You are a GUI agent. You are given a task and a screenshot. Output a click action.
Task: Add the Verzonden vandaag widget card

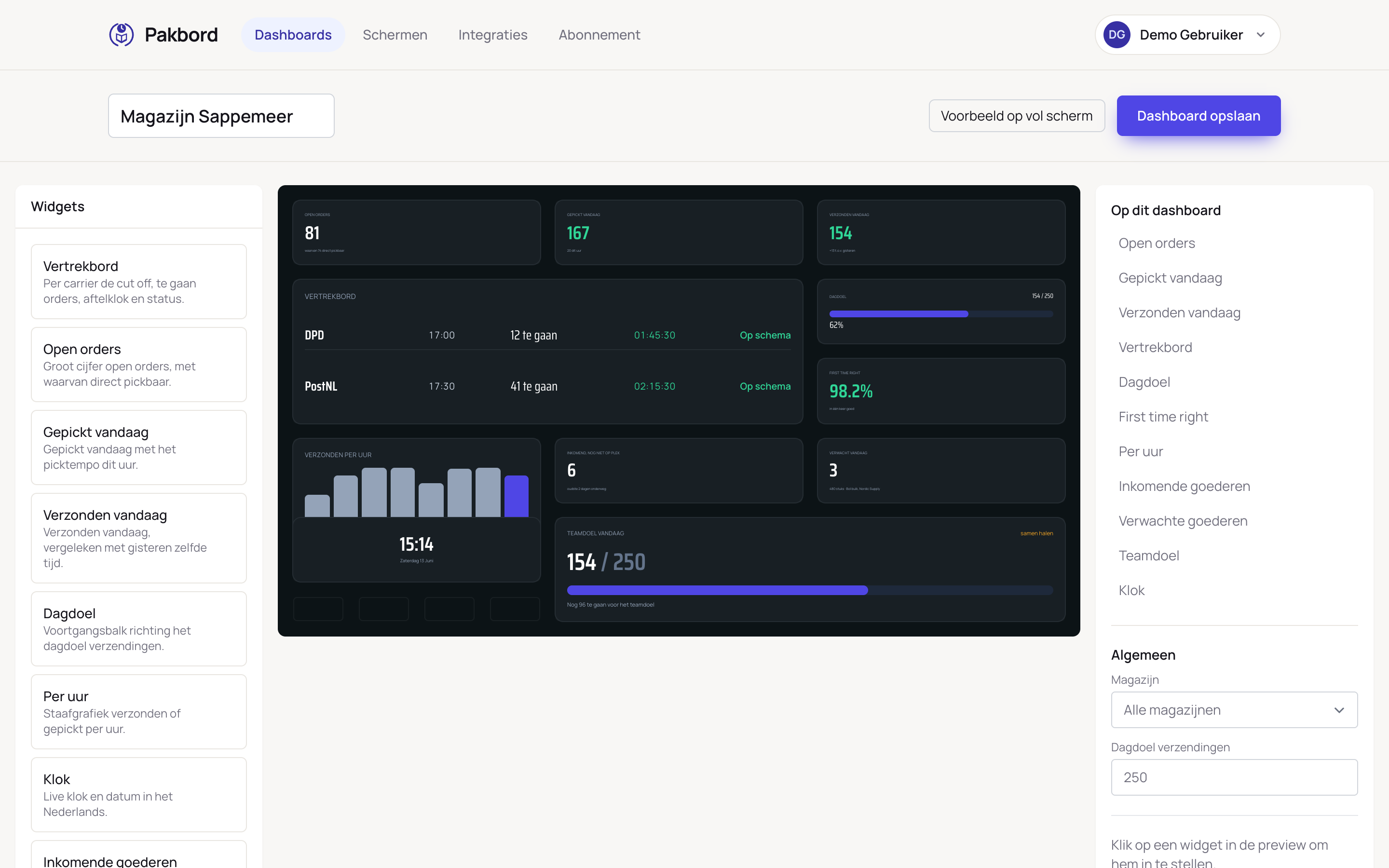click(139, 538)
